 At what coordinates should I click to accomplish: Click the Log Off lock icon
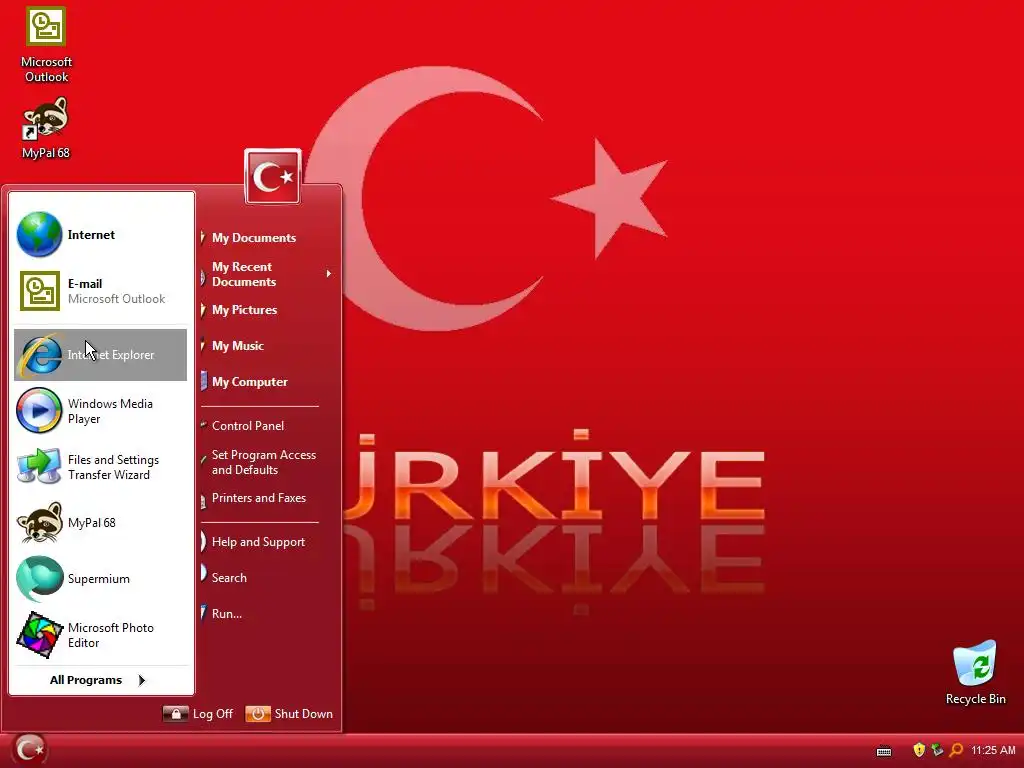(175, 714)
